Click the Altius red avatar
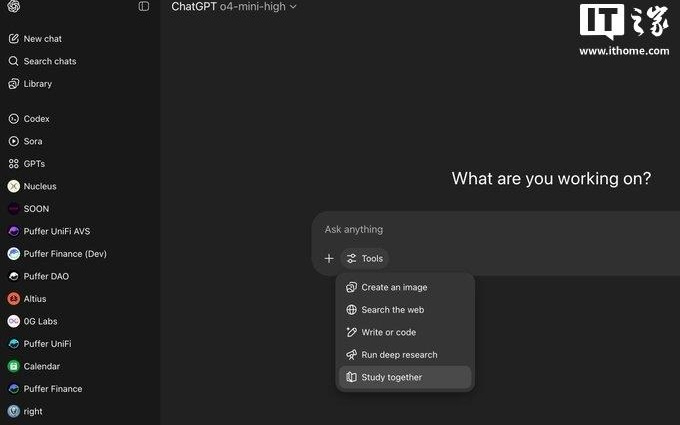Screen dimensions: 680x425 point(13,299)
